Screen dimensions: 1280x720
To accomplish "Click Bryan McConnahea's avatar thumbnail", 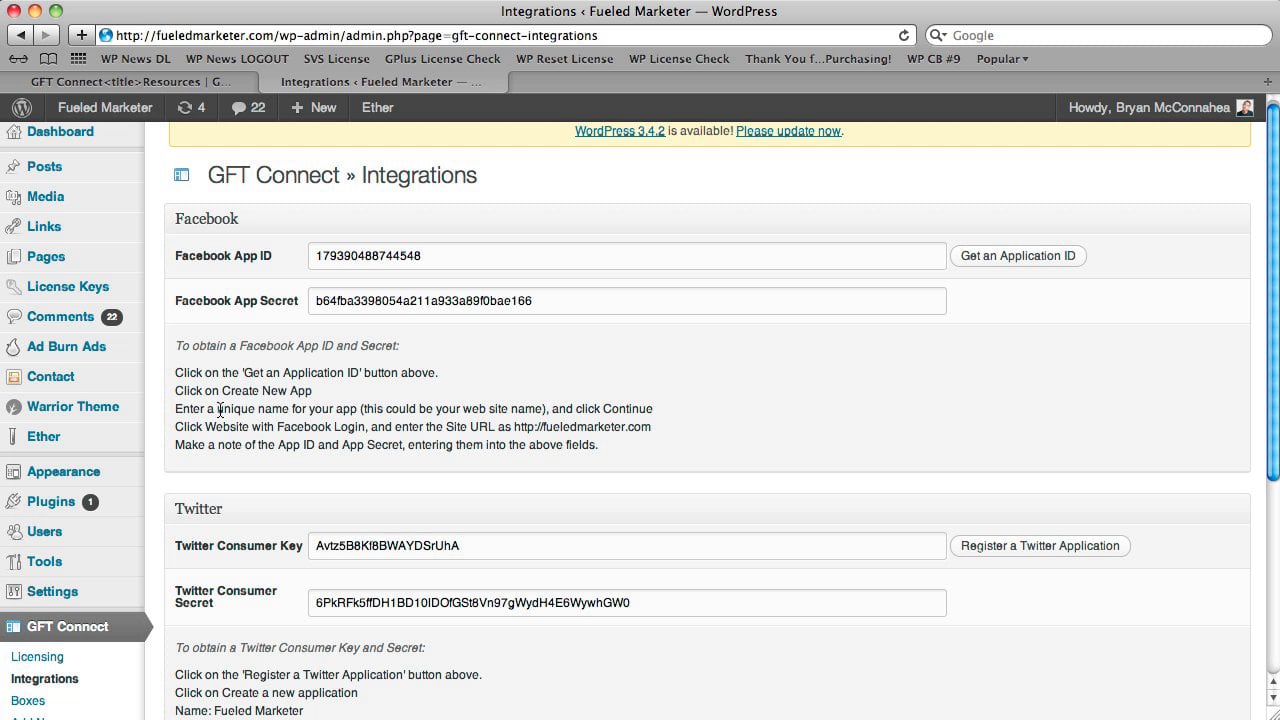I will 1245,108.
